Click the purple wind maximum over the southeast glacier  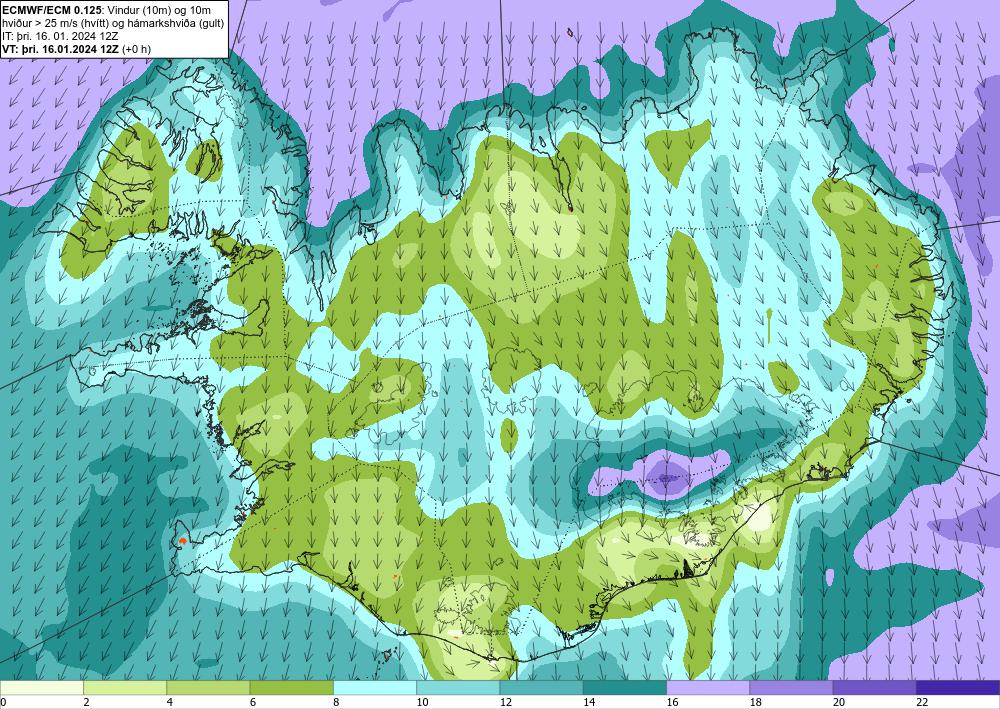coord(668,478)
